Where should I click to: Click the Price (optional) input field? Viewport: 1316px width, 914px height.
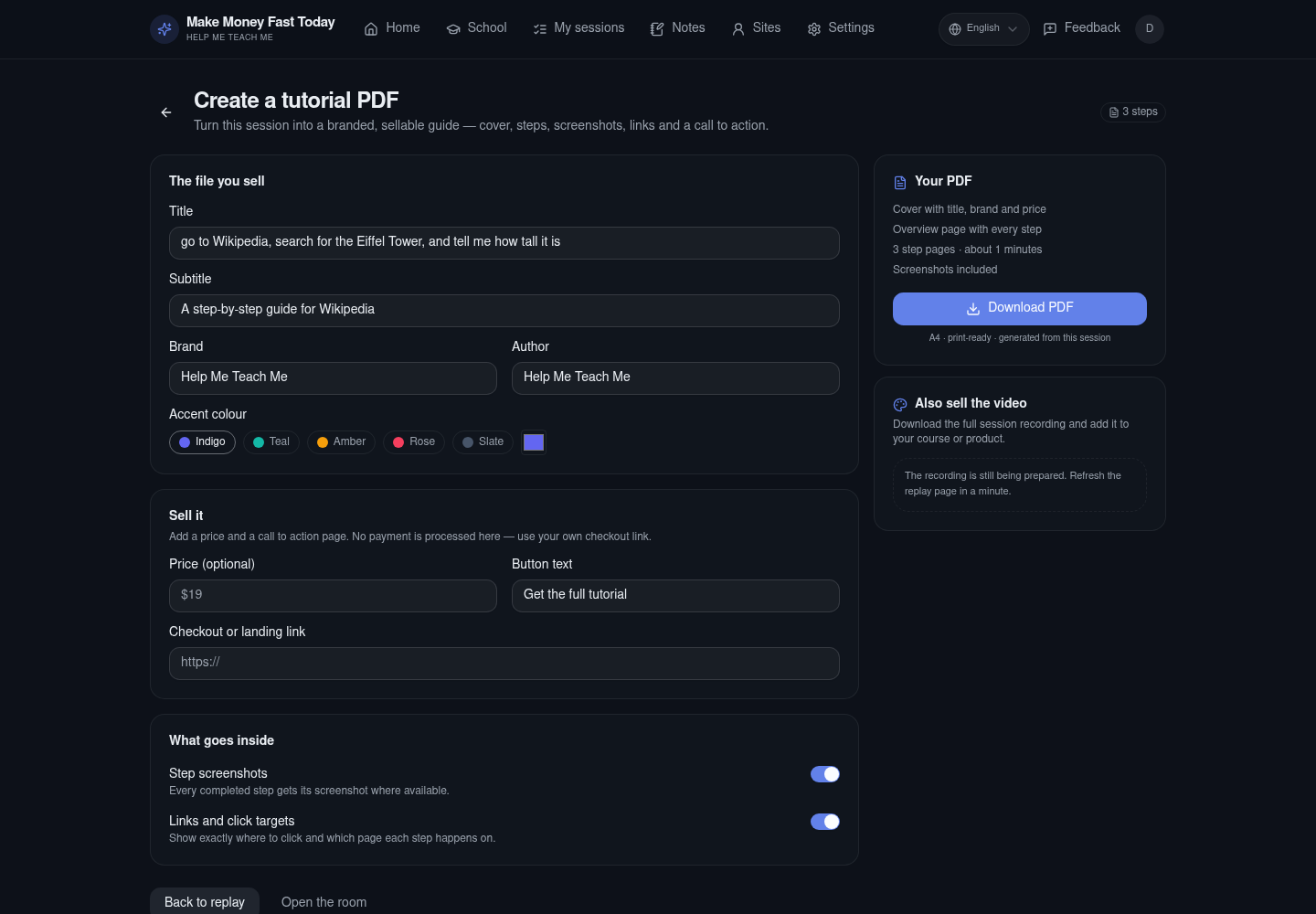coord(333,596)
